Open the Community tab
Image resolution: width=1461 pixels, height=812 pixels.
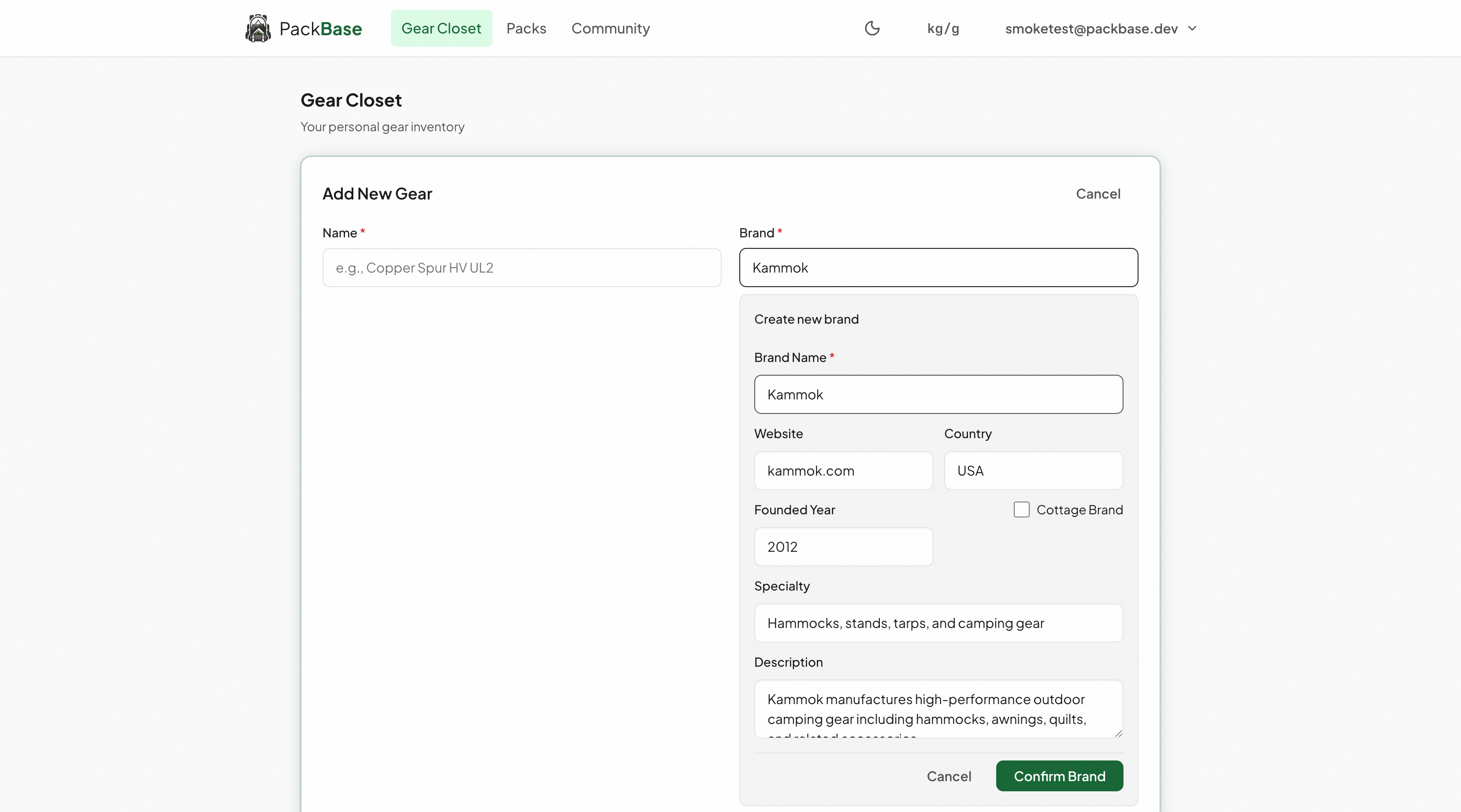pyautogui.click(x=610, y=28)
